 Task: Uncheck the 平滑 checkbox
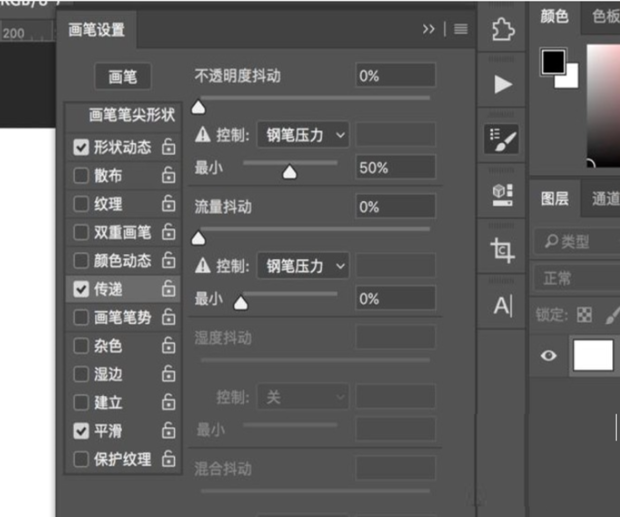coord(81,431)
